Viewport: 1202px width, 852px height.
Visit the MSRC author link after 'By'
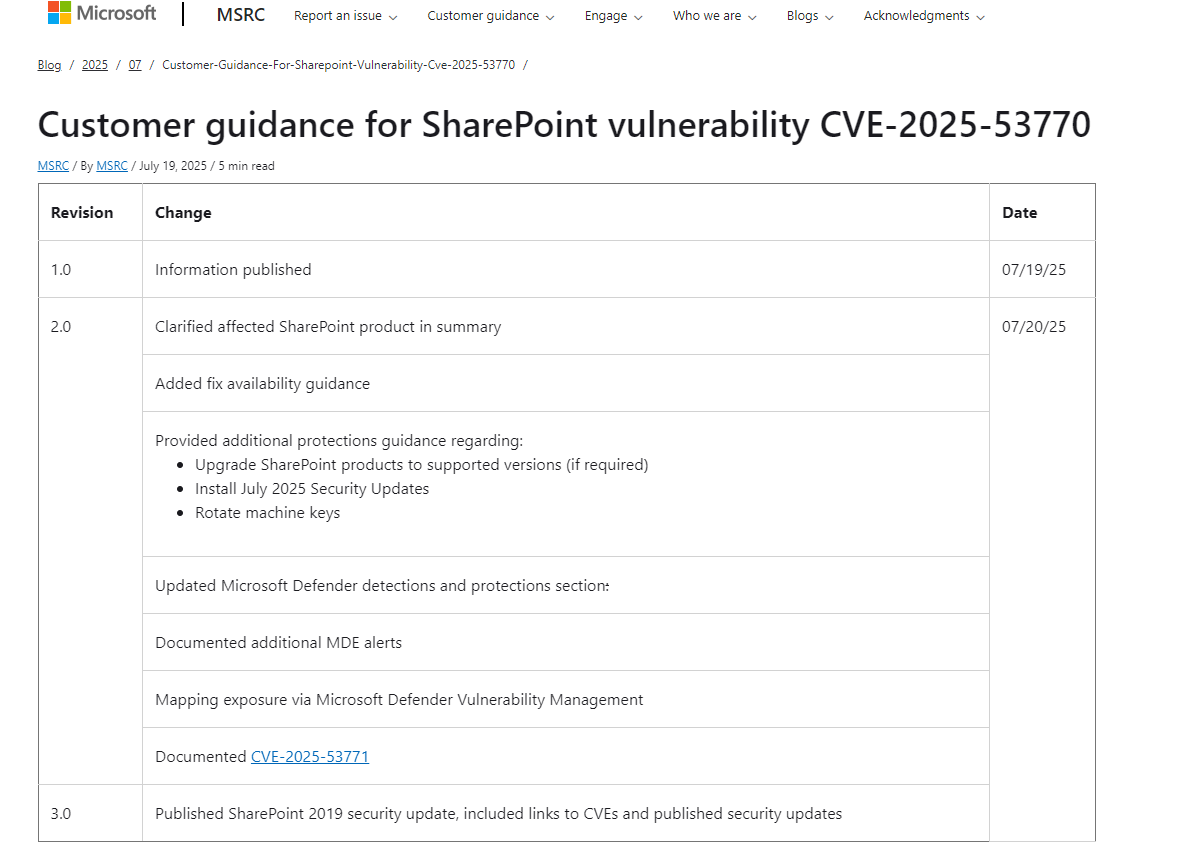point(112,166)
